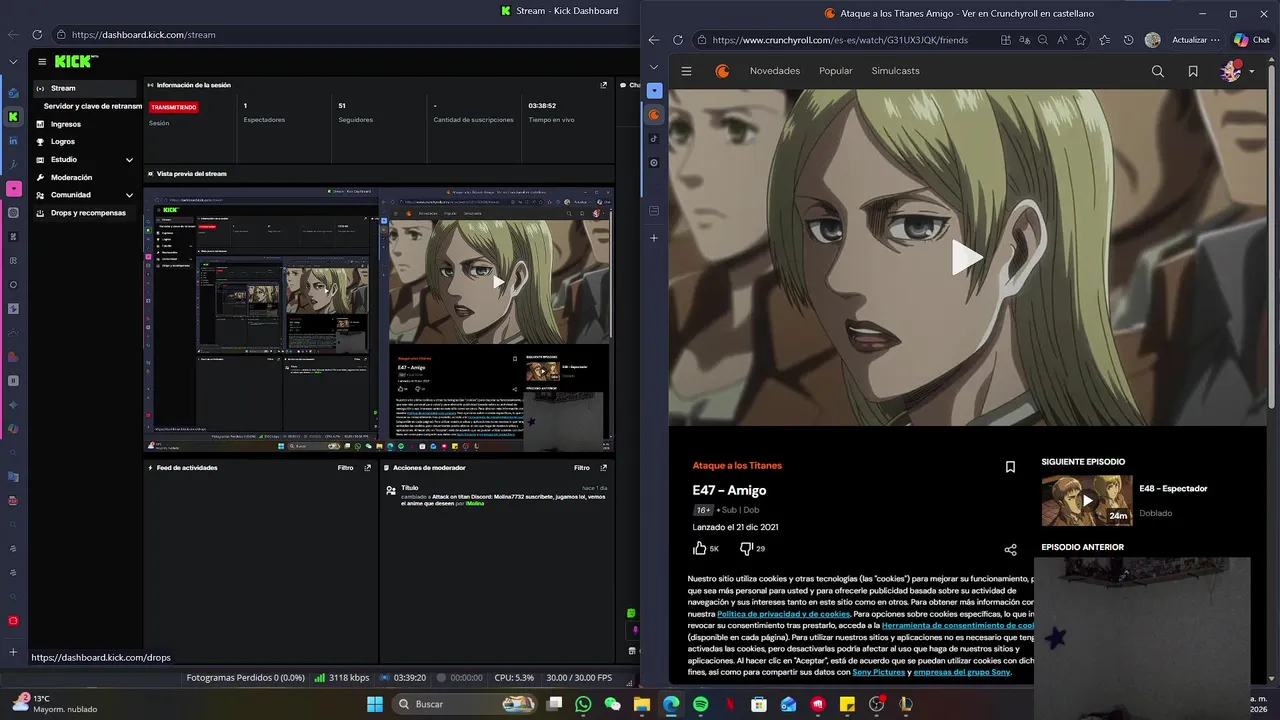Click the TRANSMITIENDO status badge
Screen dimensions: 1280x720
tap(174, 107)
